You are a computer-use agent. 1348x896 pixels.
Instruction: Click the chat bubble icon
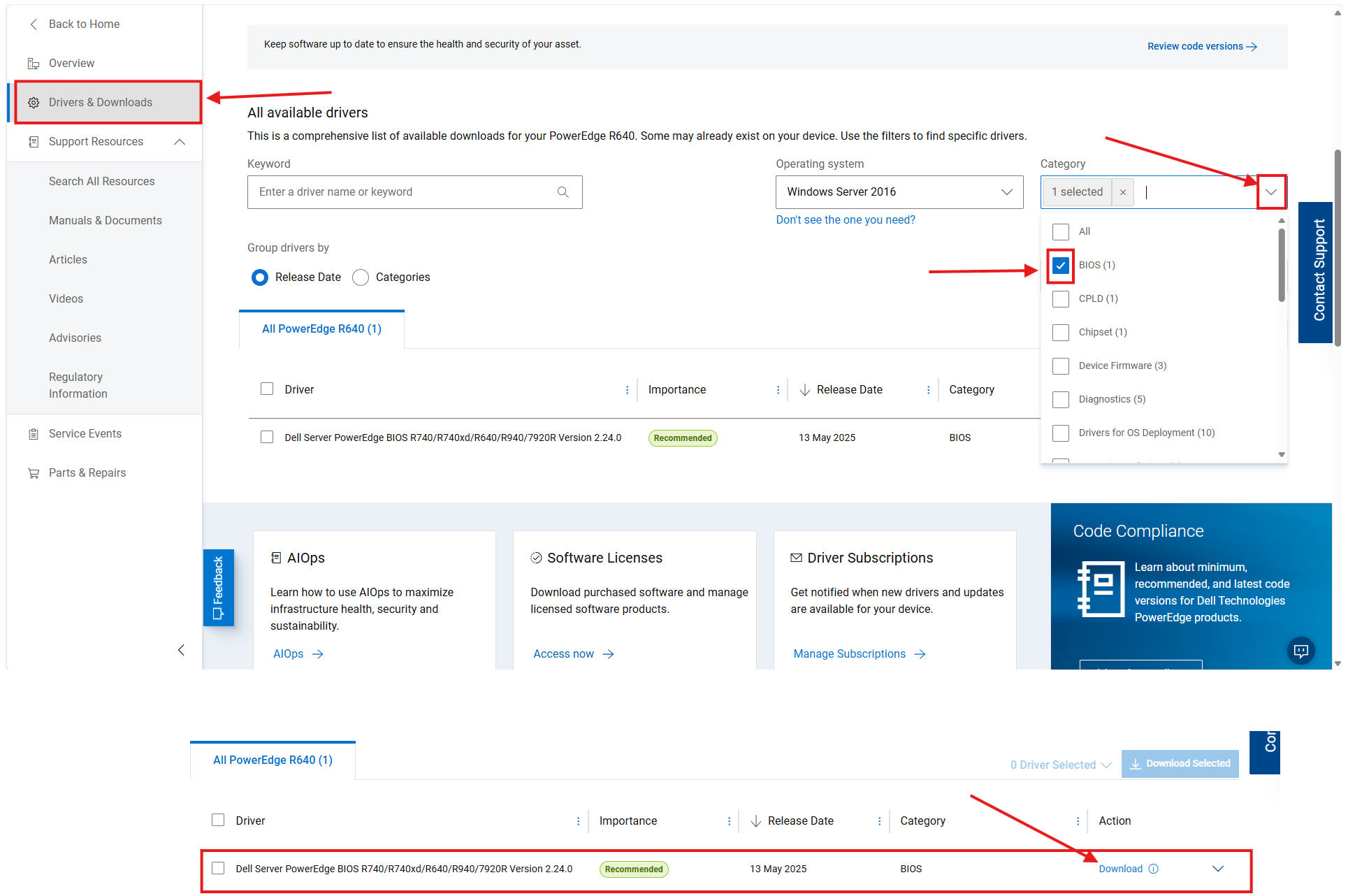pos(1300,651)
